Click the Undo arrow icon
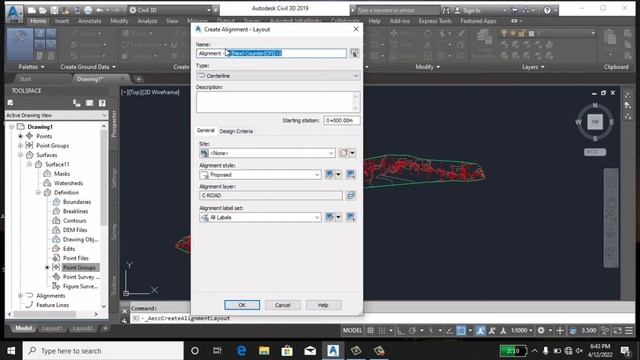 (x=99, y=10)
